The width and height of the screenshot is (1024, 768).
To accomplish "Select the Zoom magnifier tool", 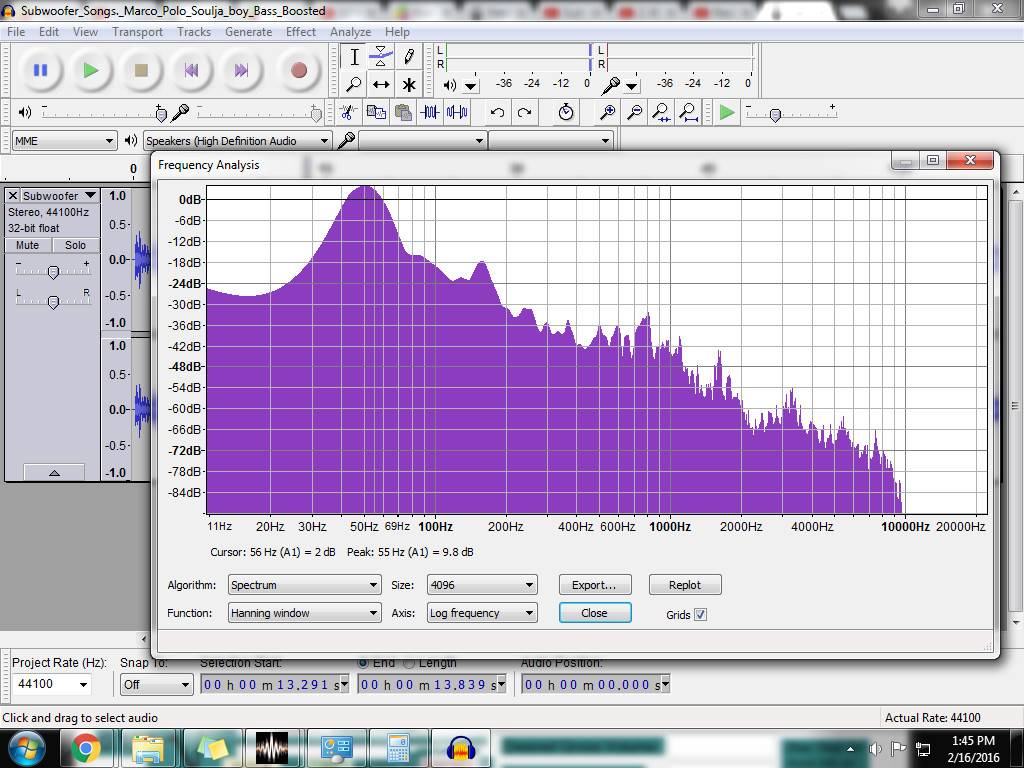I will [x=354, y=85].
